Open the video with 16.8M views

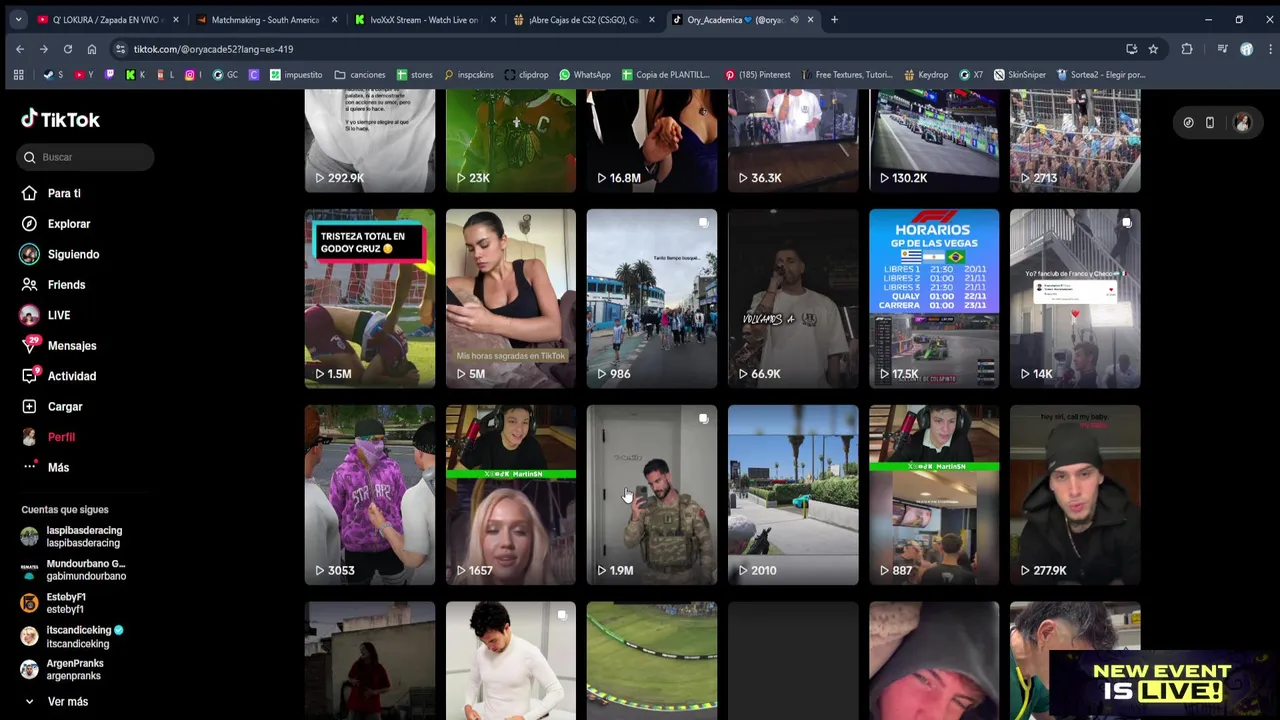pos(652,140)
